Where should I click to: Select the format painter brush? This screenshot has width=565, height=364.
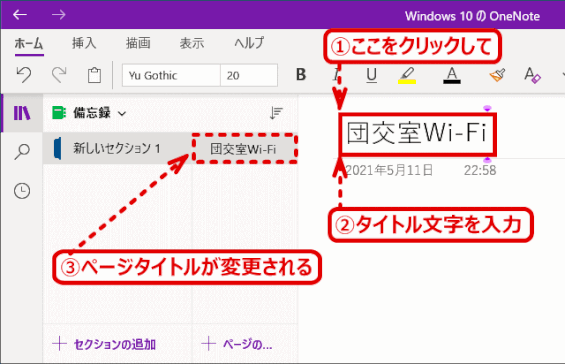pyautogui.click(x=497, y=75)
